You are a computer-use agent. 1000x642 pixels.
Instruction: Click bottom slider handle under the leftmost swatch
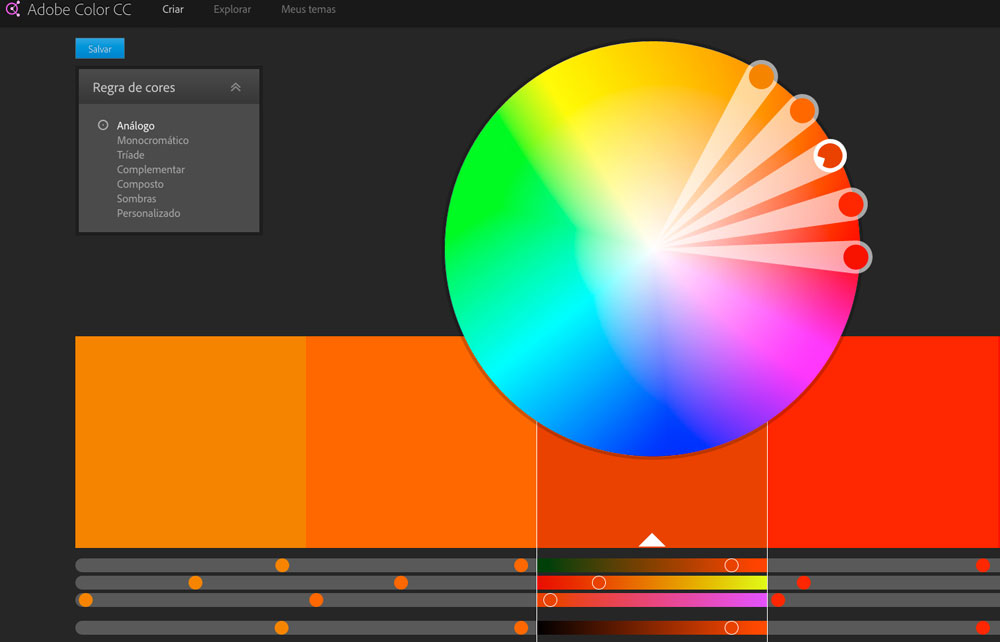click(281, 628)
